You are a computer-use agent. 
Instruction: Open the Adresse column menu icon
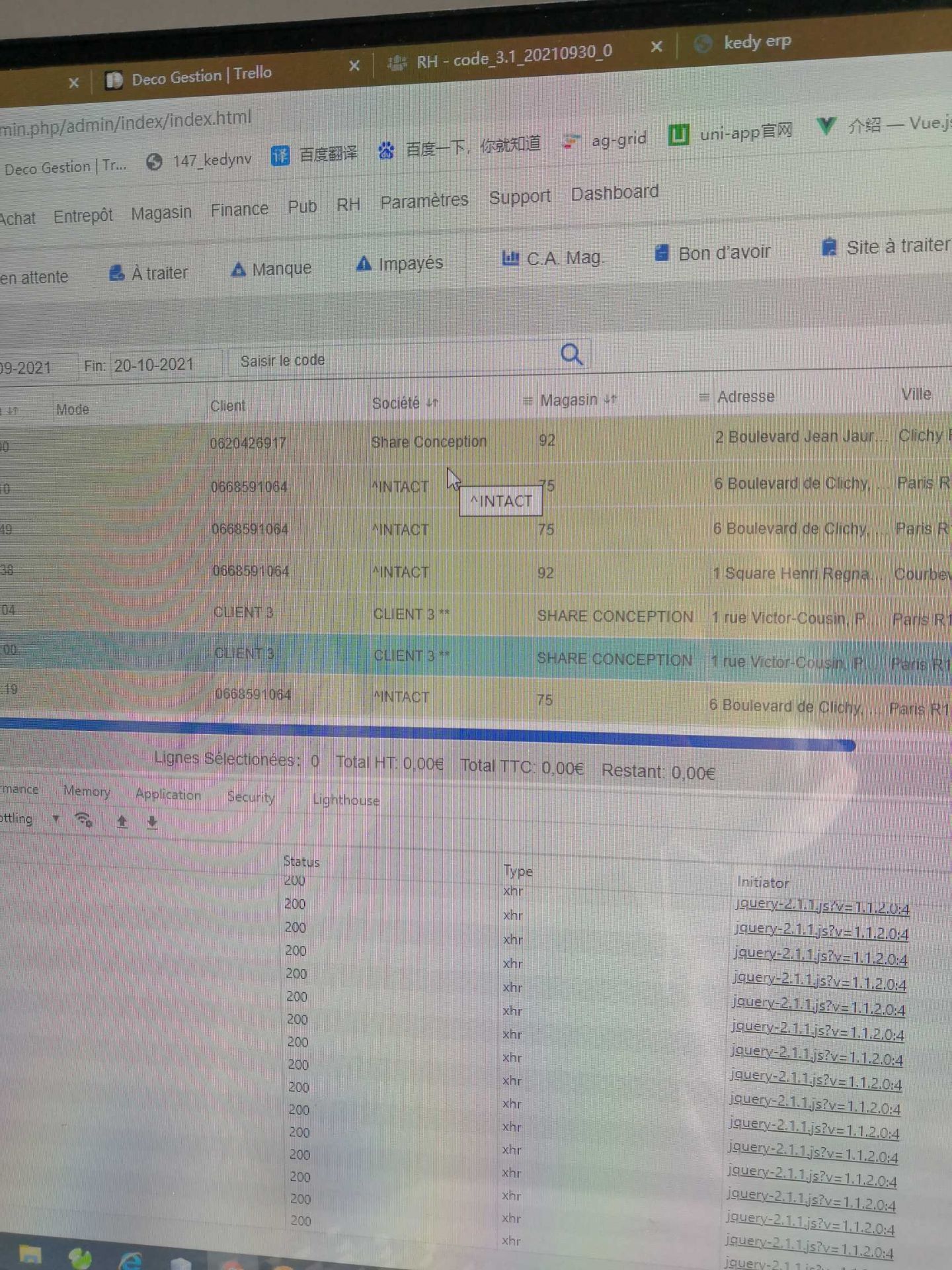tap(703, 397)
